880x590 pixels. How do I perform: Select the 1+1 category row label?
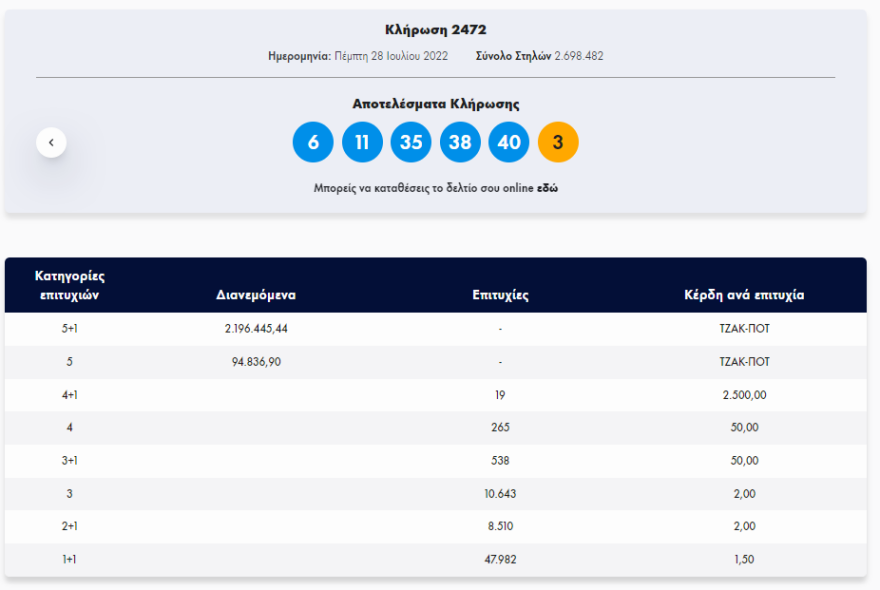click(x=70, y=560)
